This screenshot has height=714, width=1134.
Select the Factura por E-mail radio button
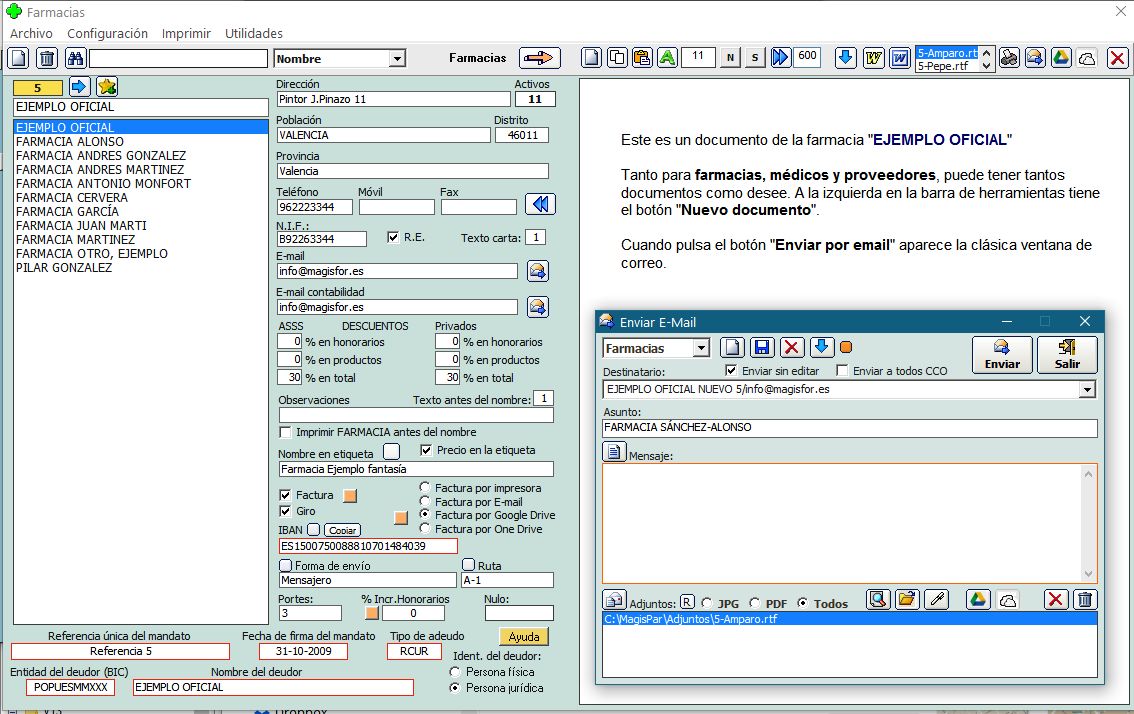point(425,502)
